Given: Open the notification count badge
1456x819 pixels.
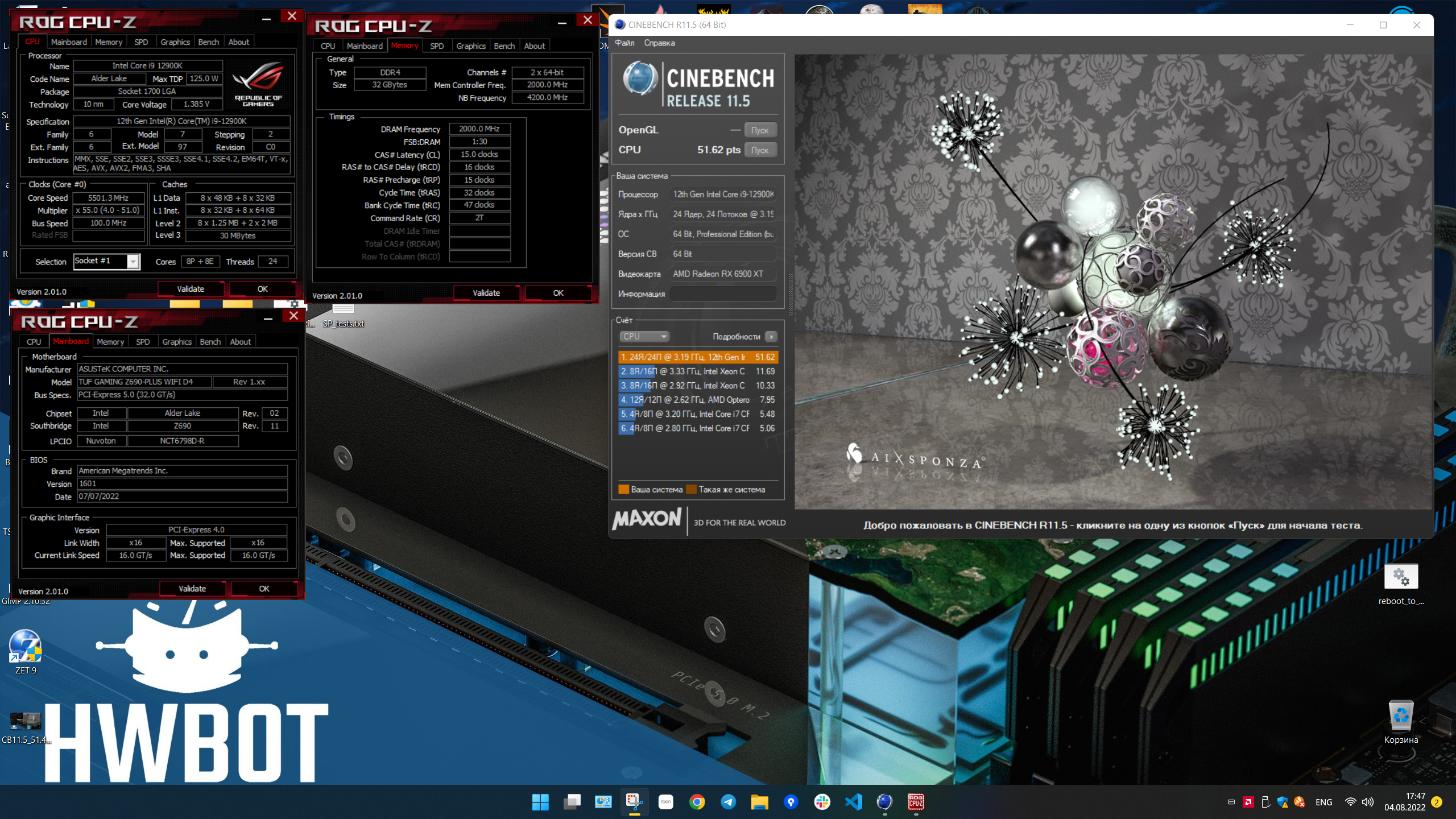Looking at the screenshot, I should pyautogui.click(x=1437, y=802).
